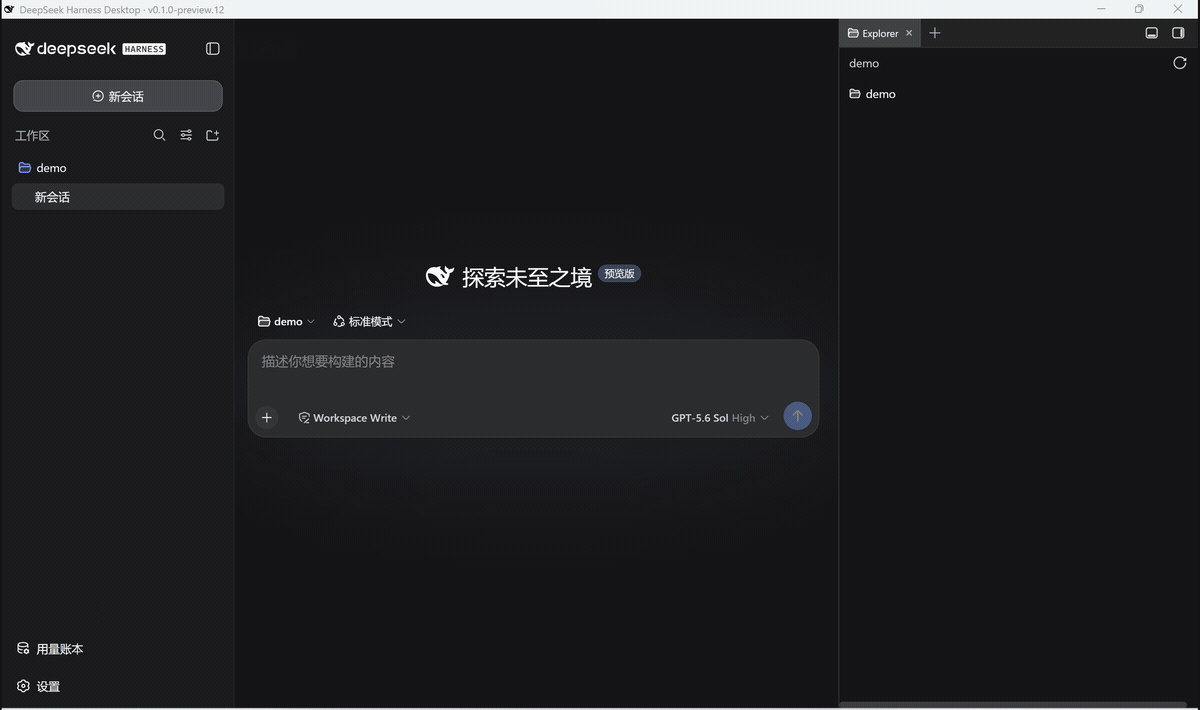
Task: Open 标准模式 mode dropdown
Action: coord(369,321)
